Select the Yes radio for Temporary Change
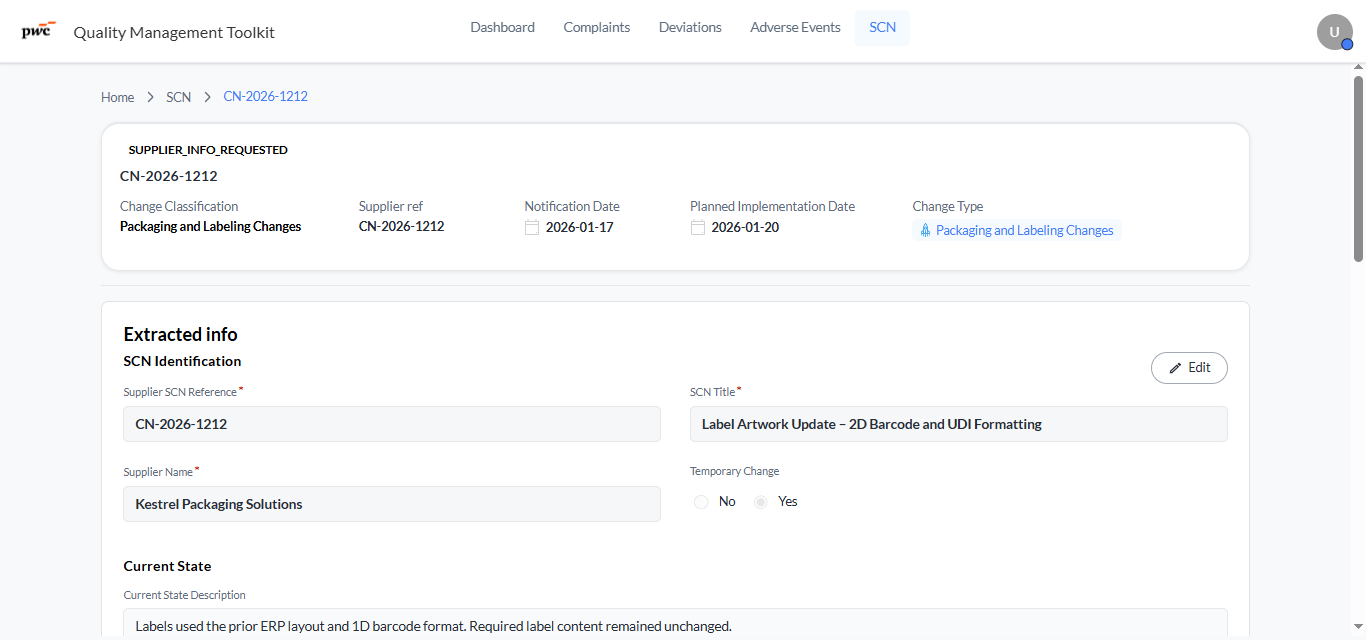 tap(761, 502)
